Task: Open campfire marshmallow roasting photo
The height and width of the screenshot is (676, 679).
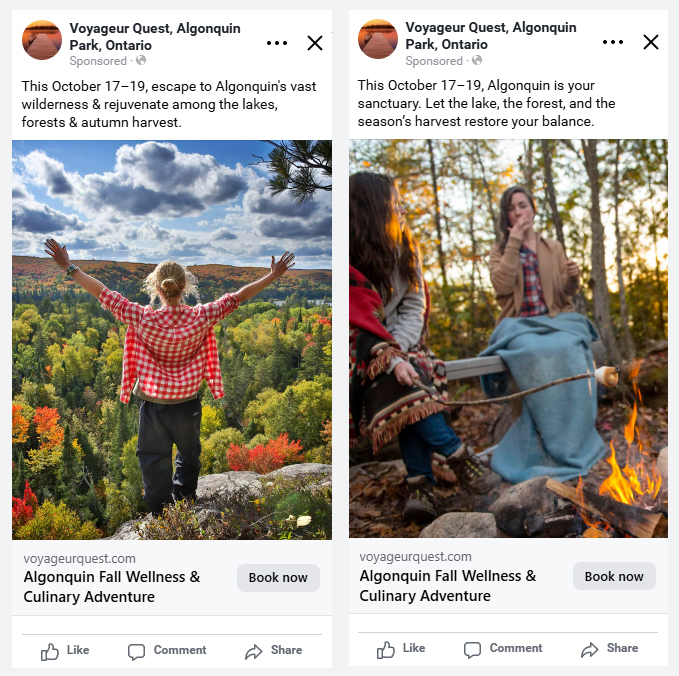Action: click(x=508, y=338)
